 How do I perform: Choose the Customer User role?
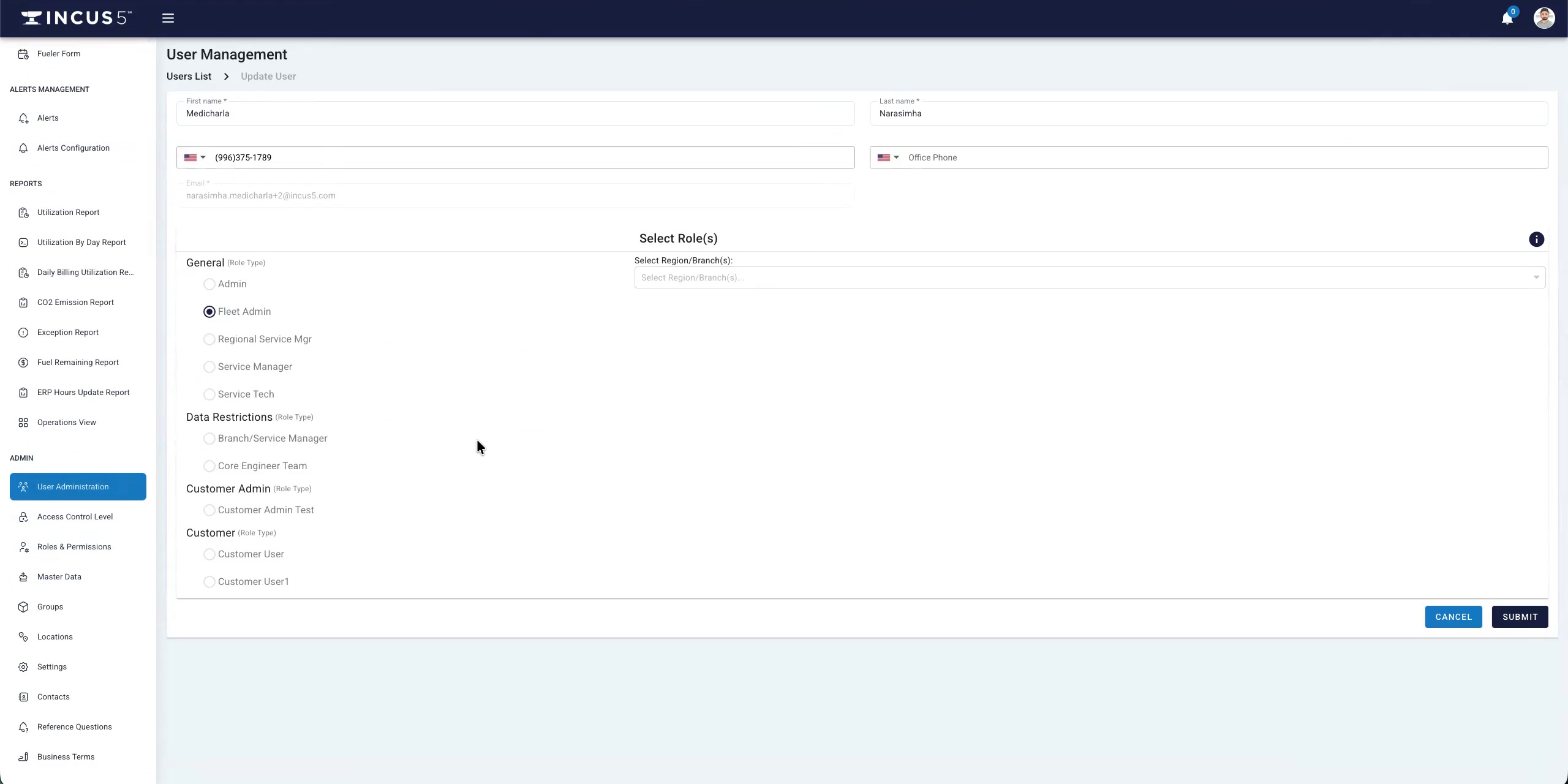tap(209, 554)
